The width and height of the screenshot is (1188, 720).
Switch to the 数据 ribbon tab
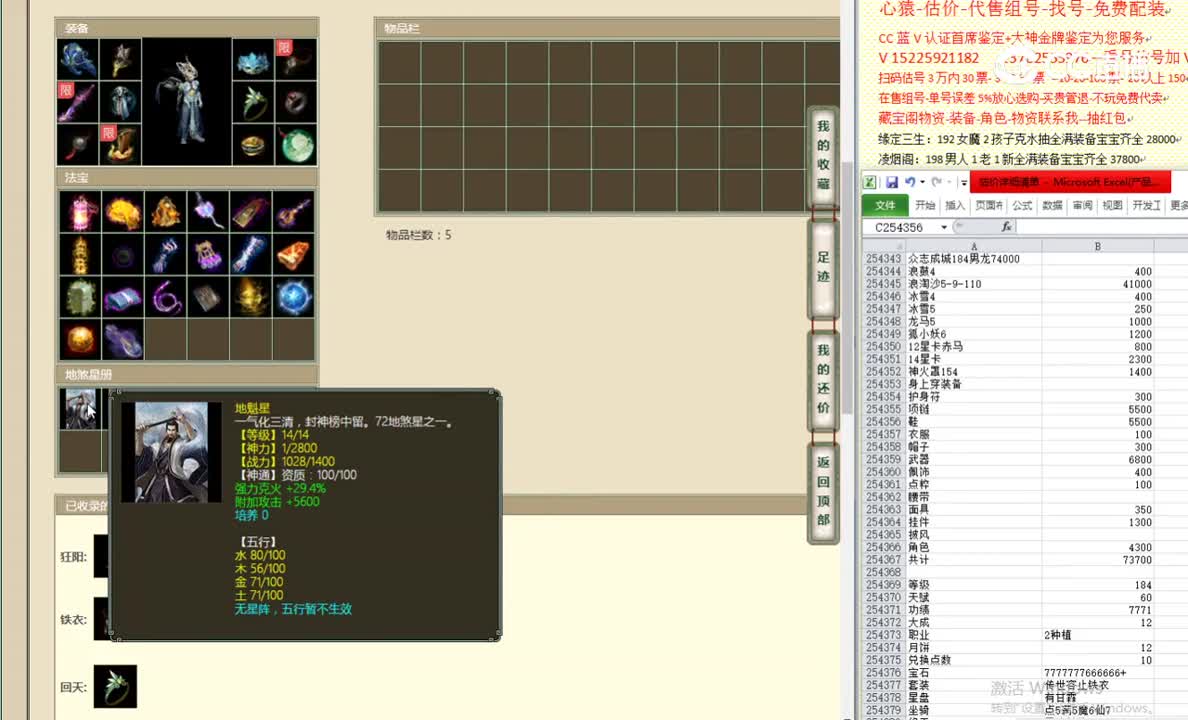(x=1052, y=205)
